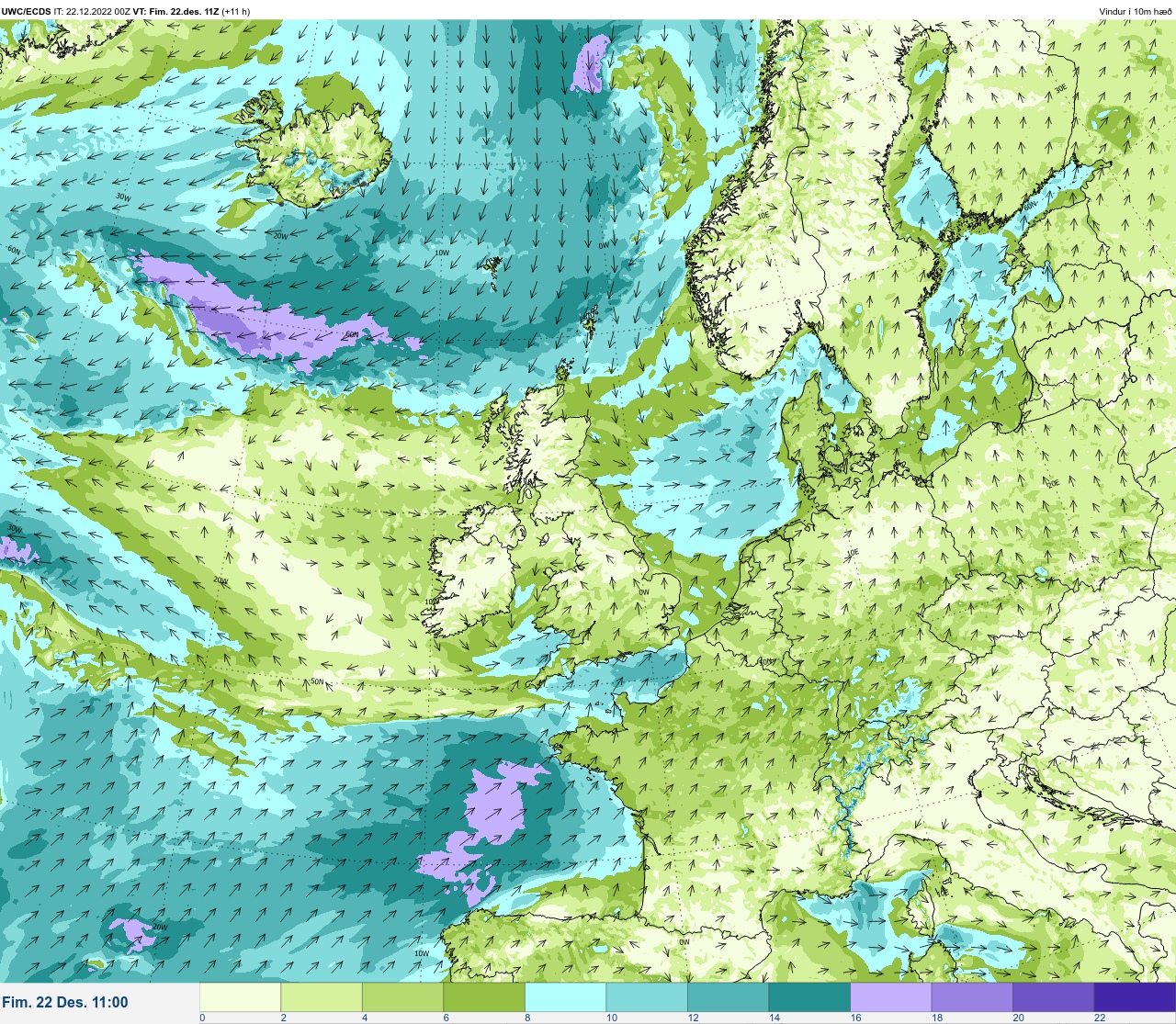The image size is (1176, 1024).
Task: Click the legend scale value '4'
Action: coord(365,1018)
